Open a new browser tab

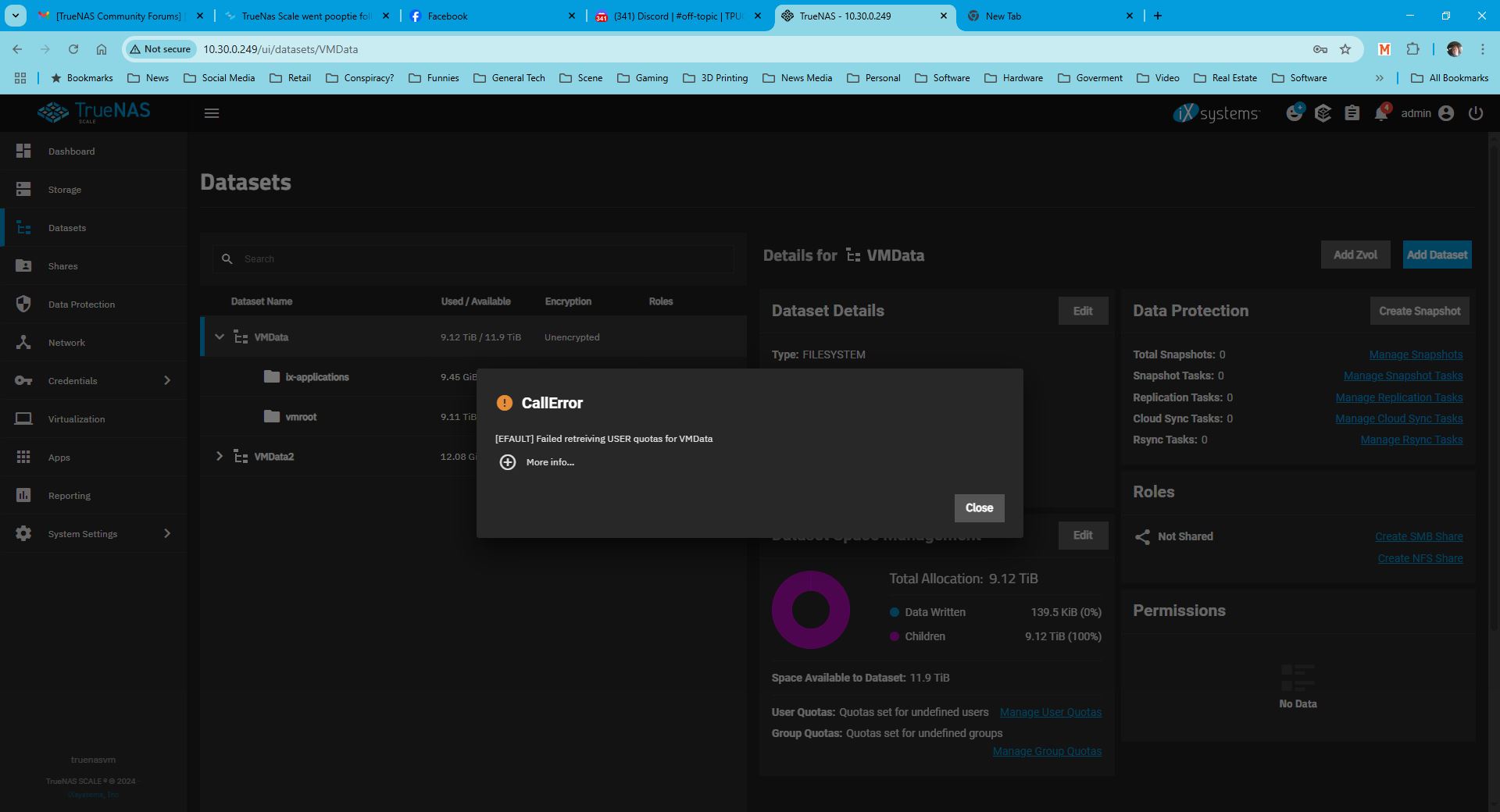click(1158, 16)
